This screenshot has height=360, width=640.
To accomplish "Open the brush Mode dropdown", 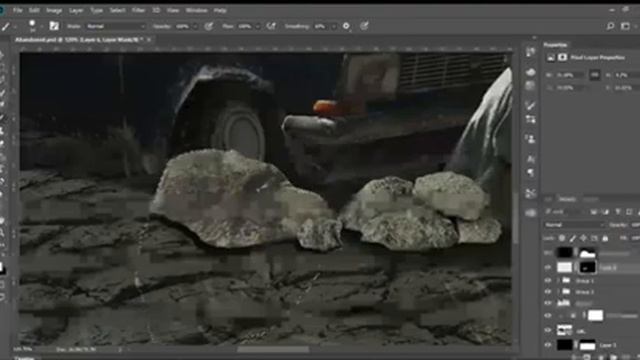I will pos(116,26).
